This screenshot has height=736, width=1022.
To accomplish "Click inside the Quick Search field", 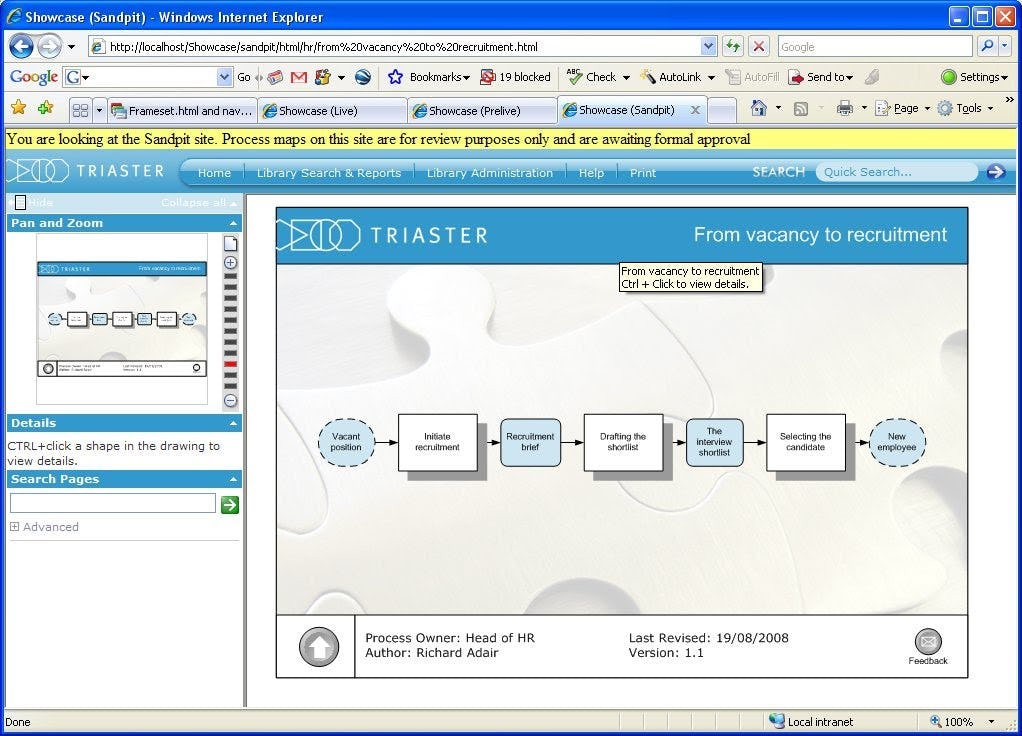I will pyautogui.click(x=895, y=172).
